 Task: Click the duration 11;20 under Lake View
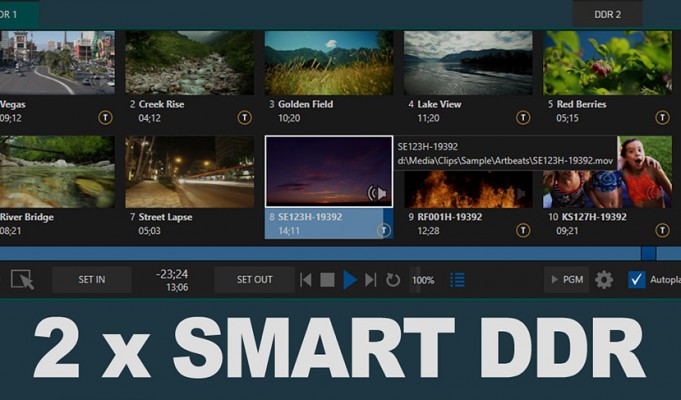point(428,118)
